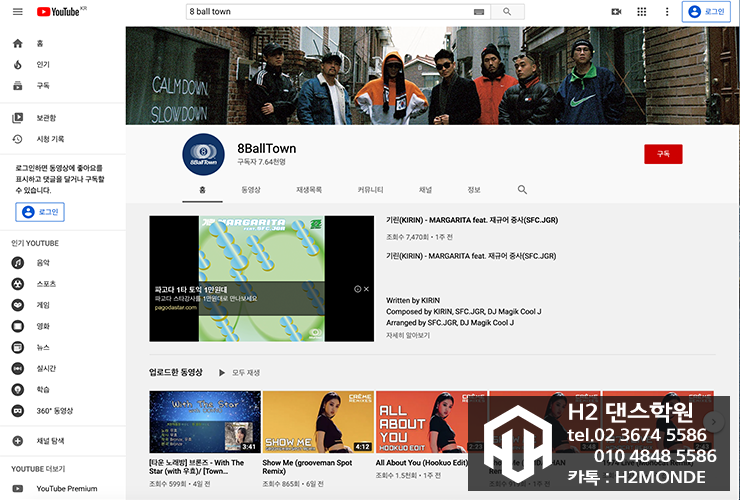The height and width of the screenshot is (500, 740).
Task: Open 게임 category in sidebar
Action: tap(63, 305)
